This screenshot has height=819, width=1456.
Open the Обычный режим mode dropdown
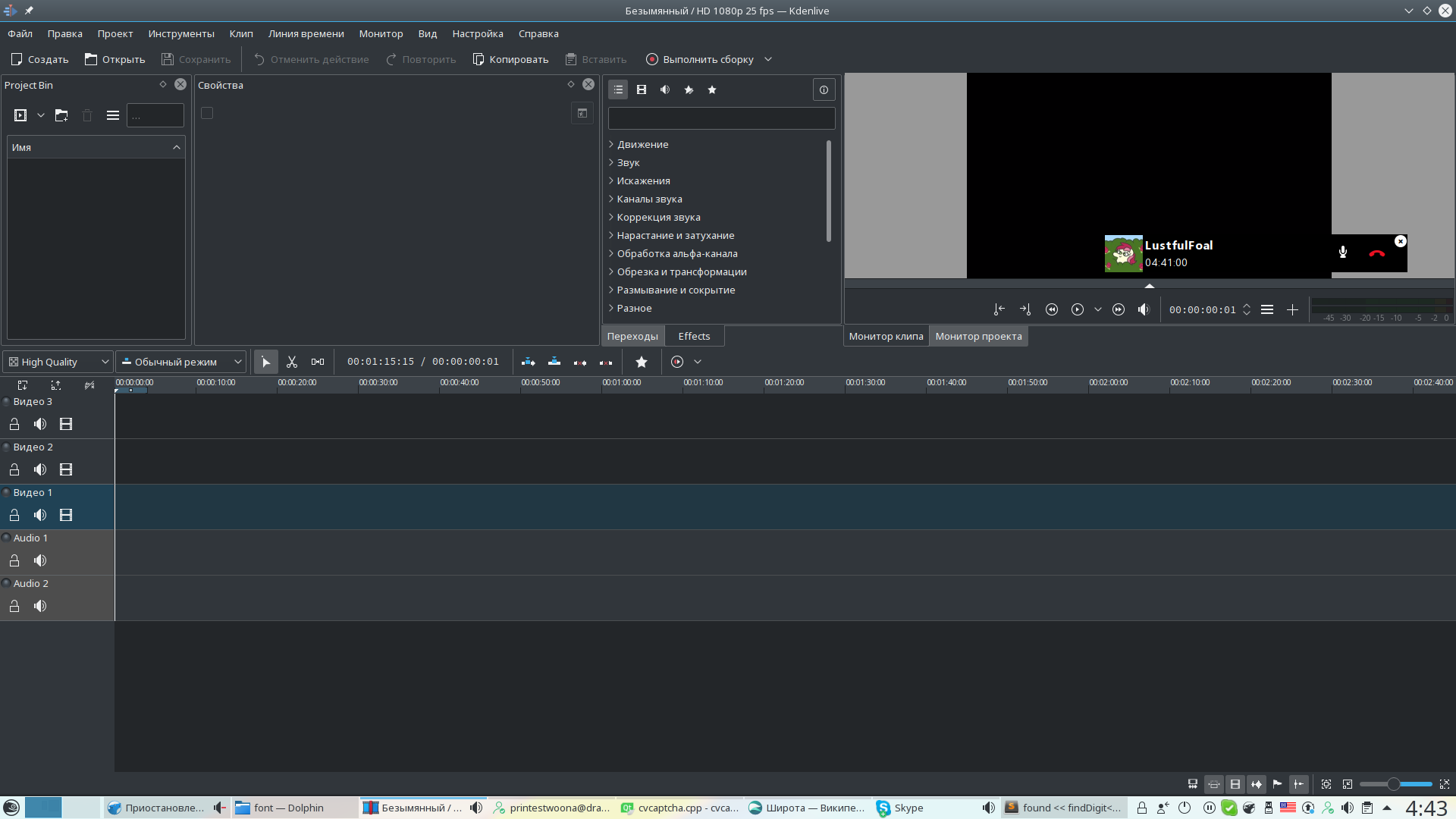point(181,362)
